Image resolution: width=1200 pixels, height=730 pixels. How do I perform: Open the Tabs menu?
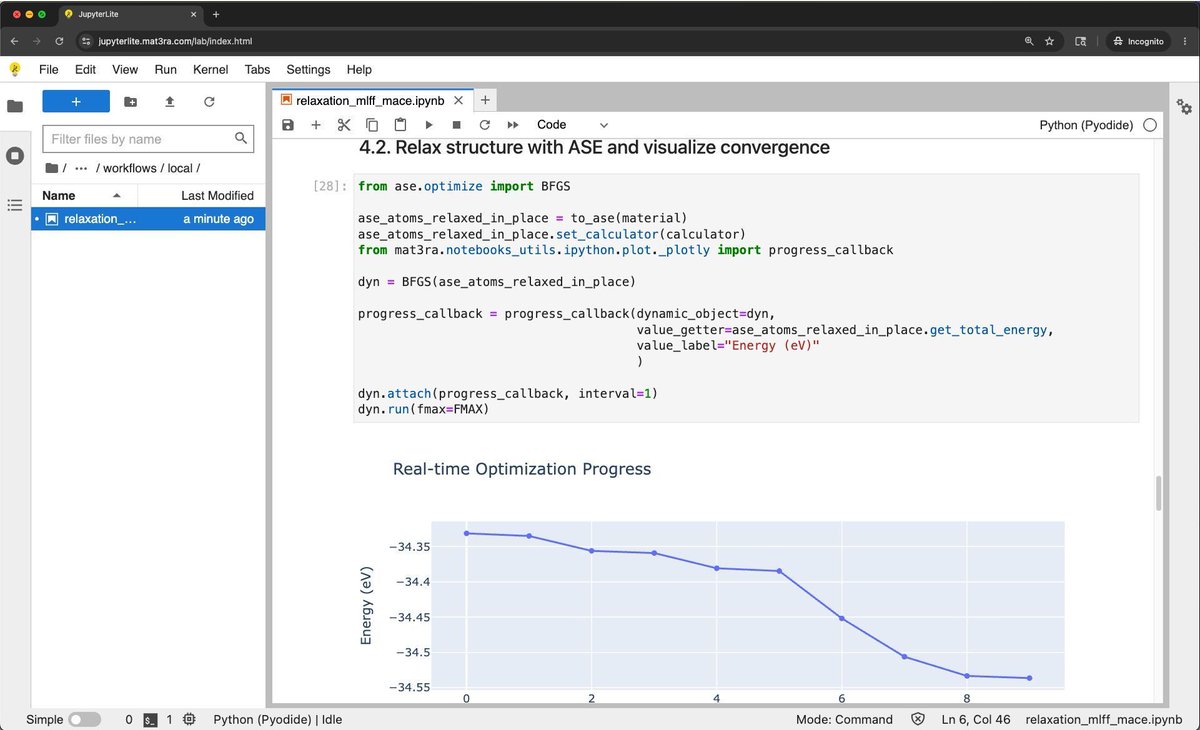257,70
